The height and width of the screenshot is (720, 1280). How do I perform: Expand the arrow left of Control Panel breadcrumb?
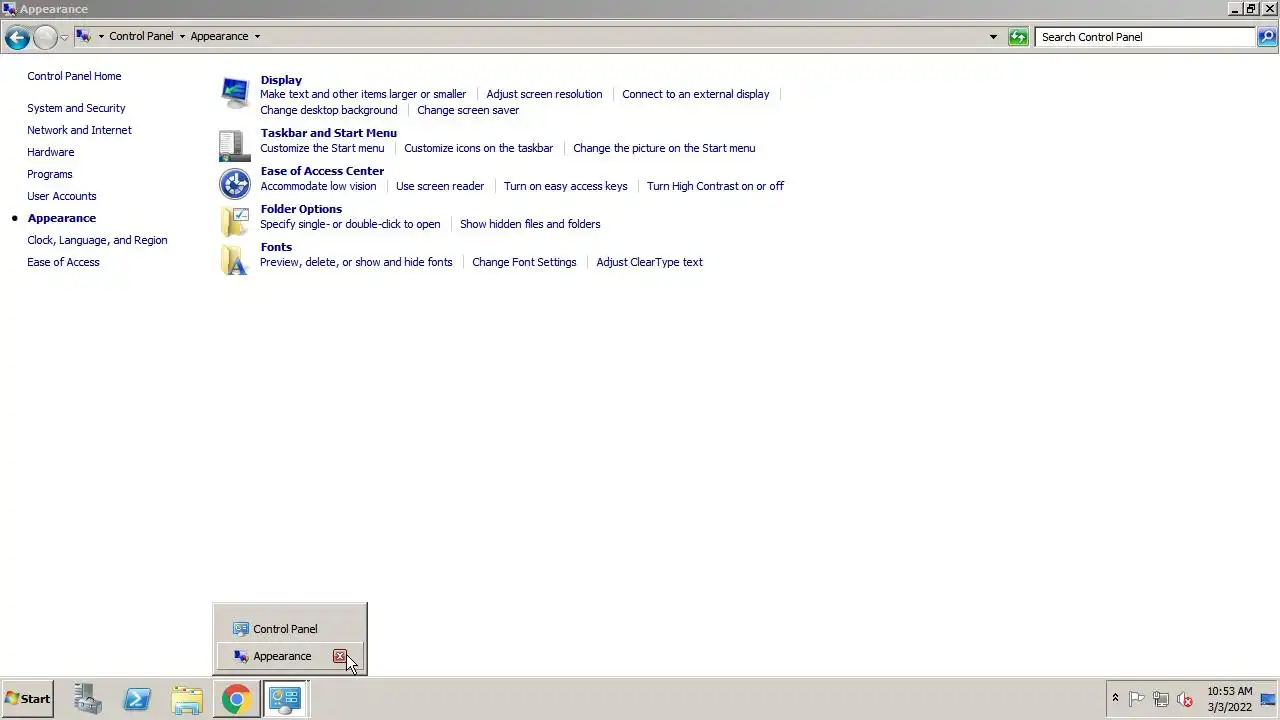tap(101, 36)
